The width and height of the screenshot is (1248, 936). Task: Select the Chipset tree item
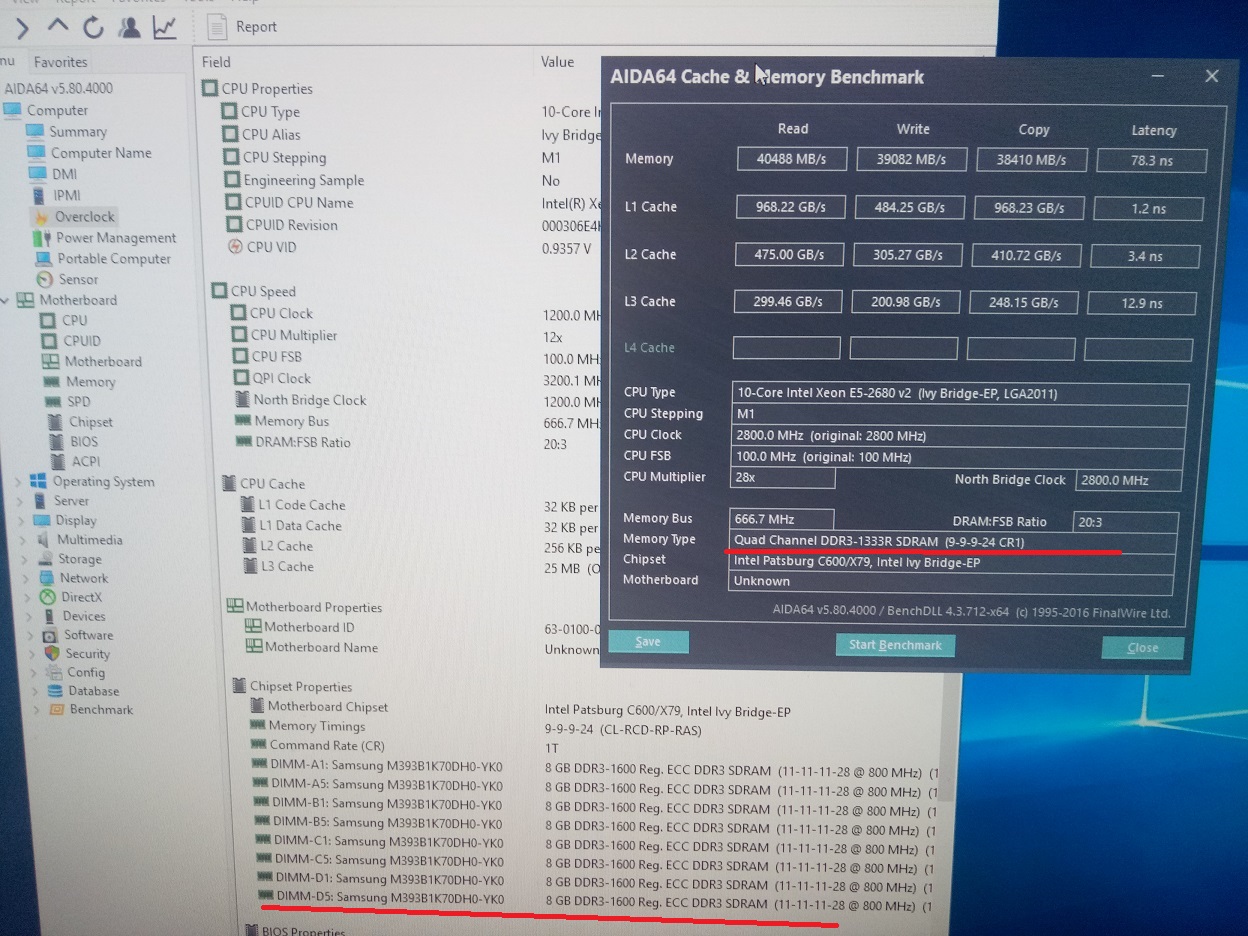click(91, 422)
